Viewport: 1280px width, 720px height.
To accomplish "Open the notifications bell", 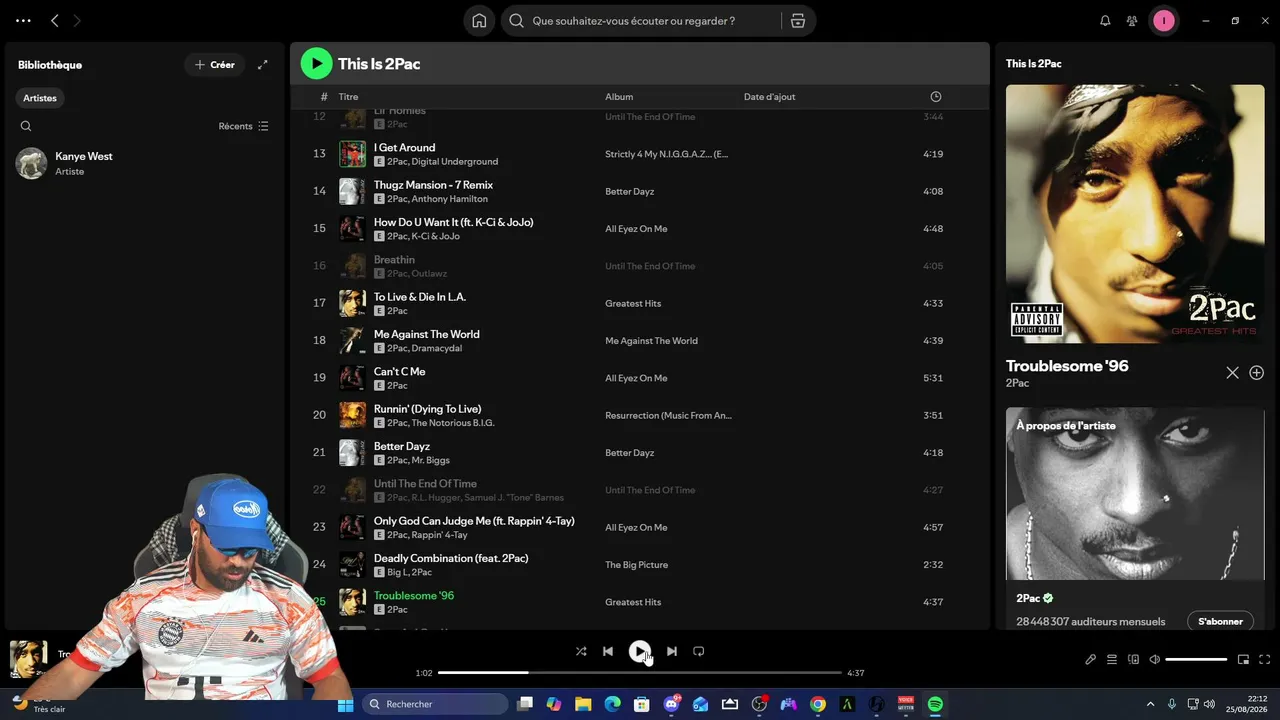I will coord(1105,20).
